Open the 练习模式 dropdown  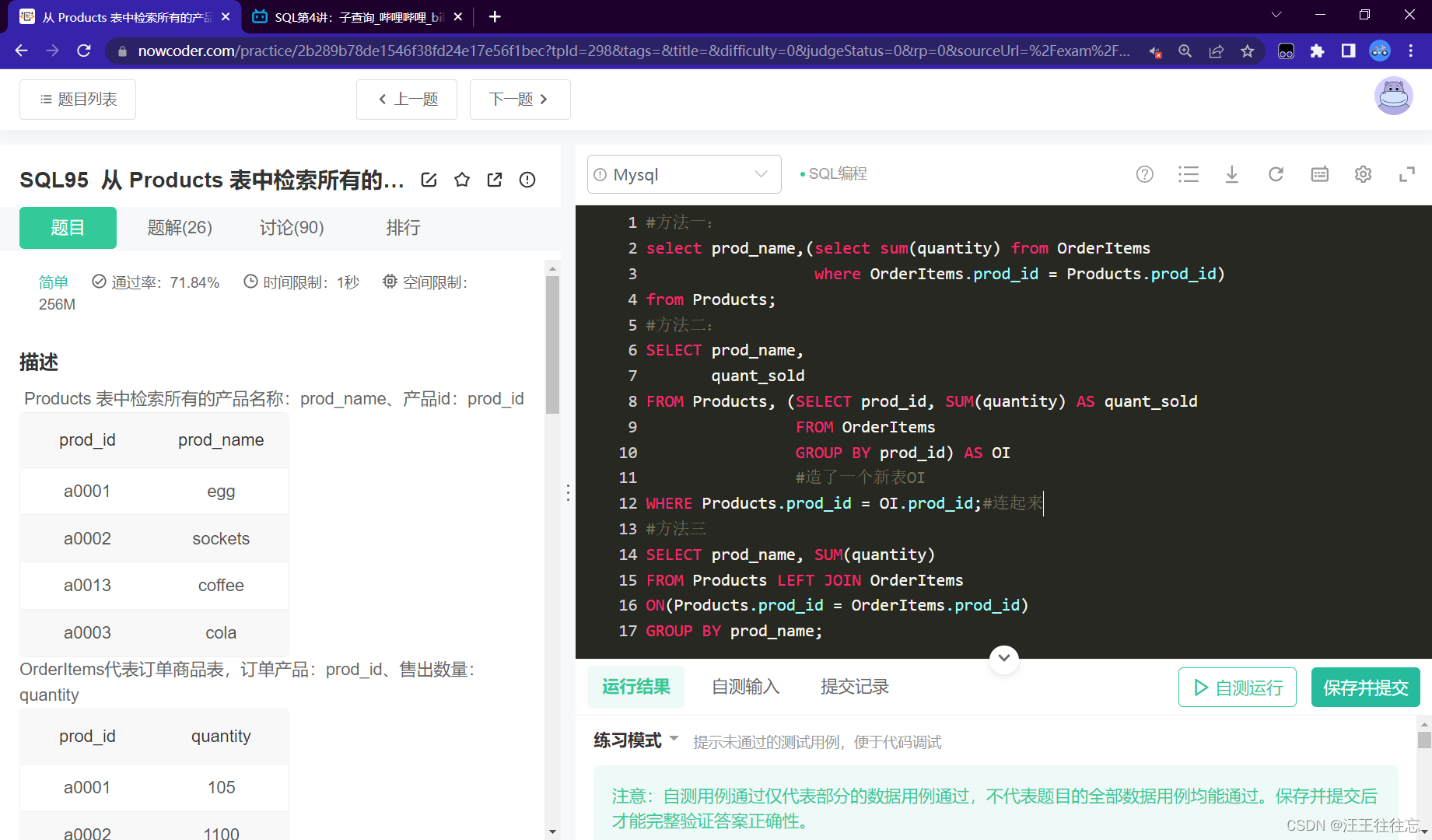pyautogui.click(x=635, y=740)
